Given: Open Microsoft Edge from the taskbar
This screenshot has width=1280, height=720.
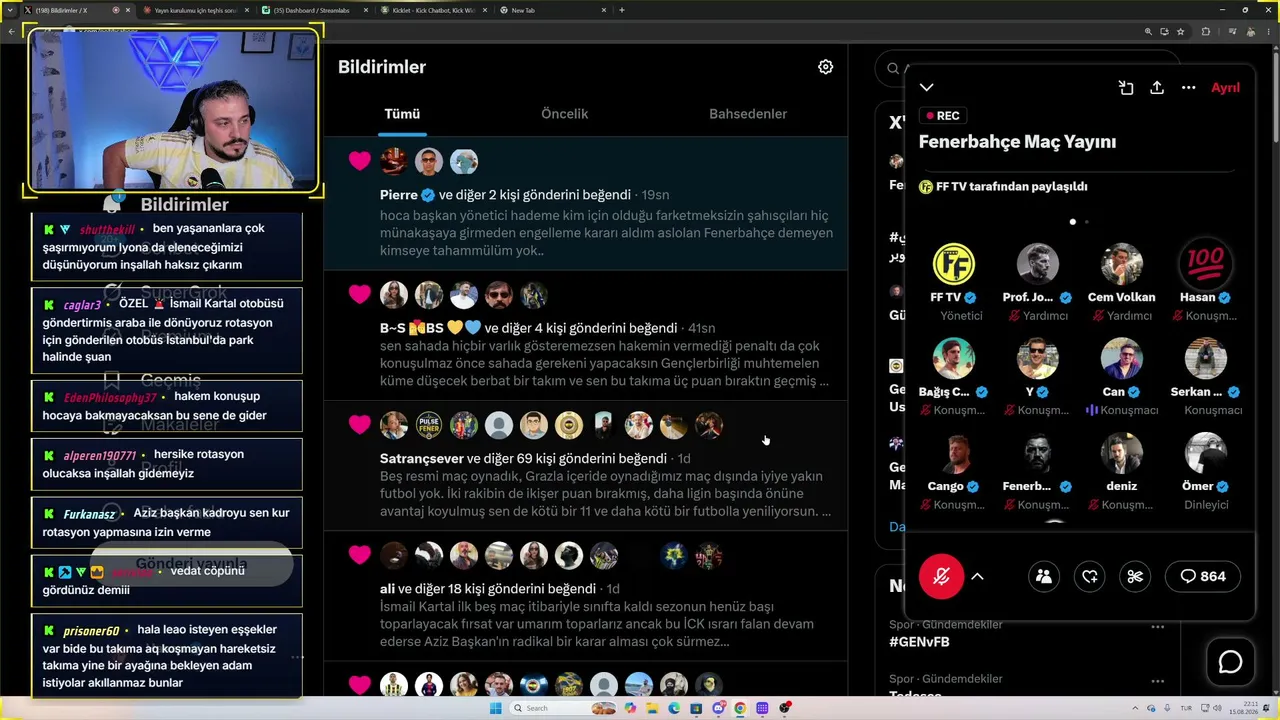Looking at the screenshot, I should (673, 708).
